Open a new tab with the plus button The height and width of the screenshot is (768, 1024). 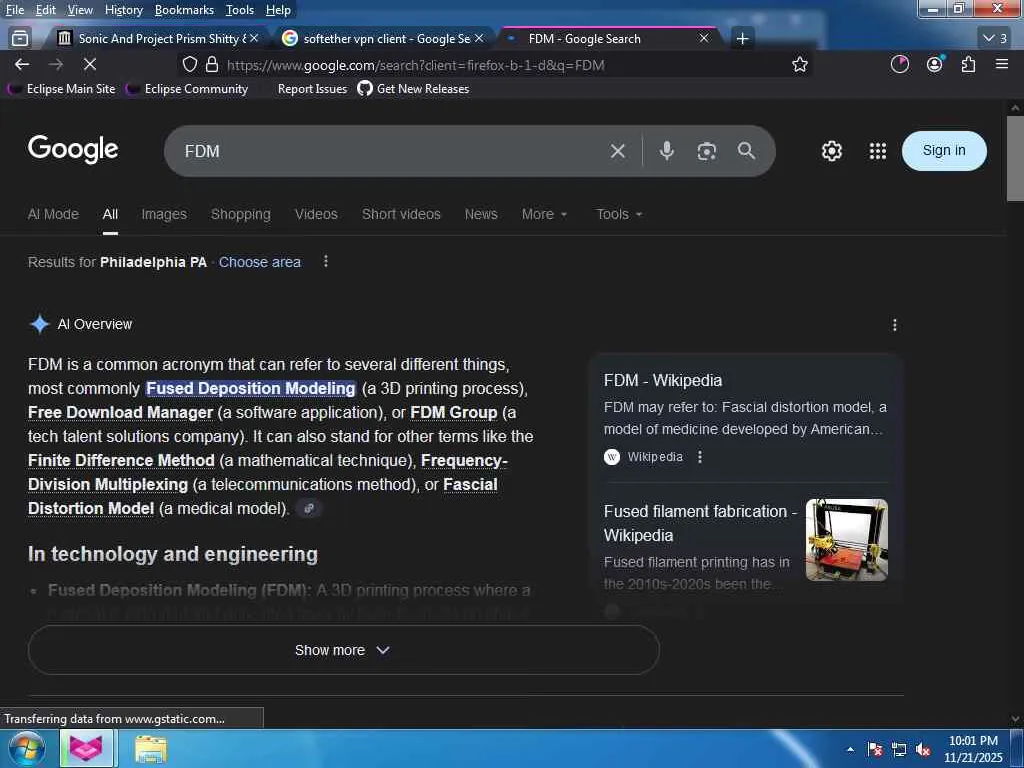pyautogui.click(x=742, y=39)
